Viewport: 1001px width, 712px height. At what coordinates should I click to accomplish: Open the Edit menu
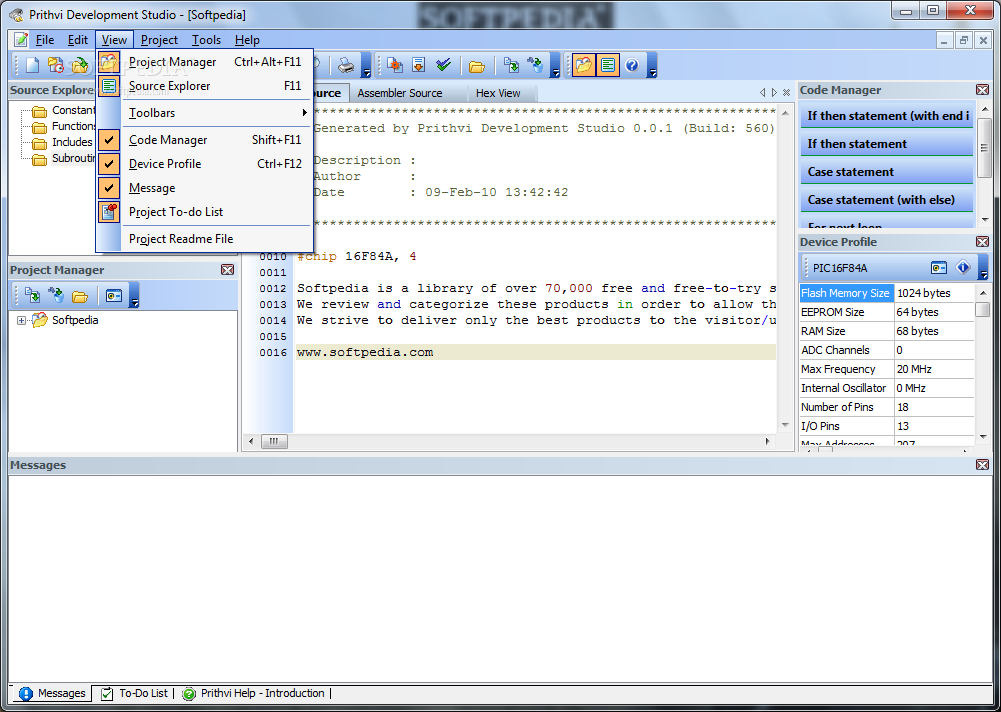click(78, 40)
